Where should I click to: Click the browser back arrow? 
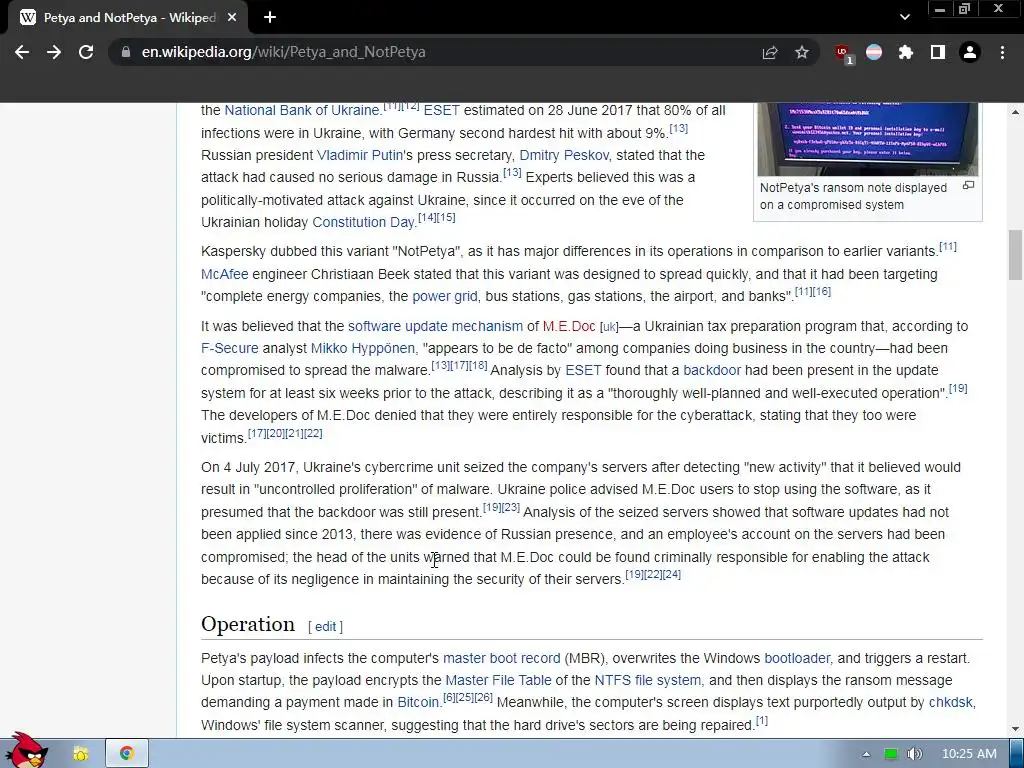(x=22, y=52)
